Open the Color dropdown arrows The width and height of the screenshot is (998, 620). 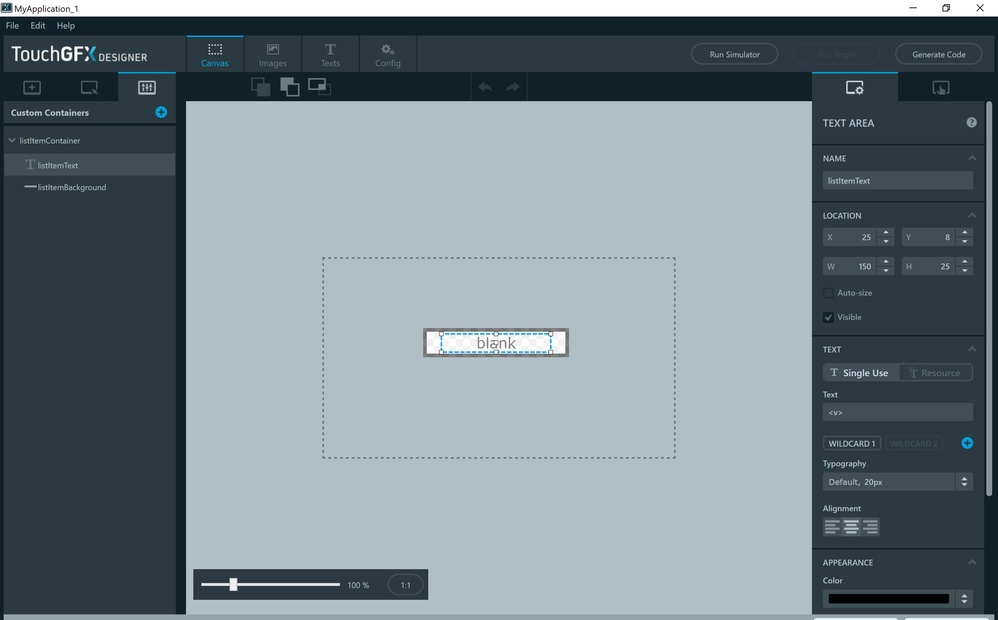tap(964, 598)
